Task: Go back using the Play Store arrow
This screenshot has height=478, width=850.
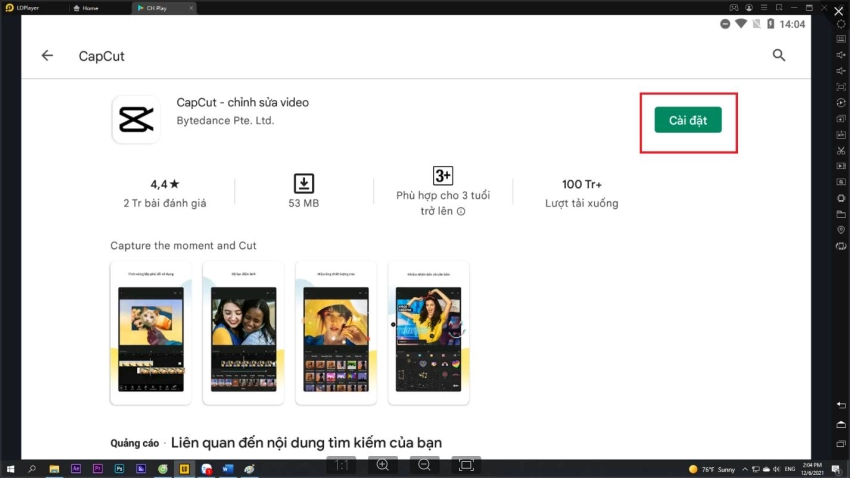Action: (x=47, y=56)
